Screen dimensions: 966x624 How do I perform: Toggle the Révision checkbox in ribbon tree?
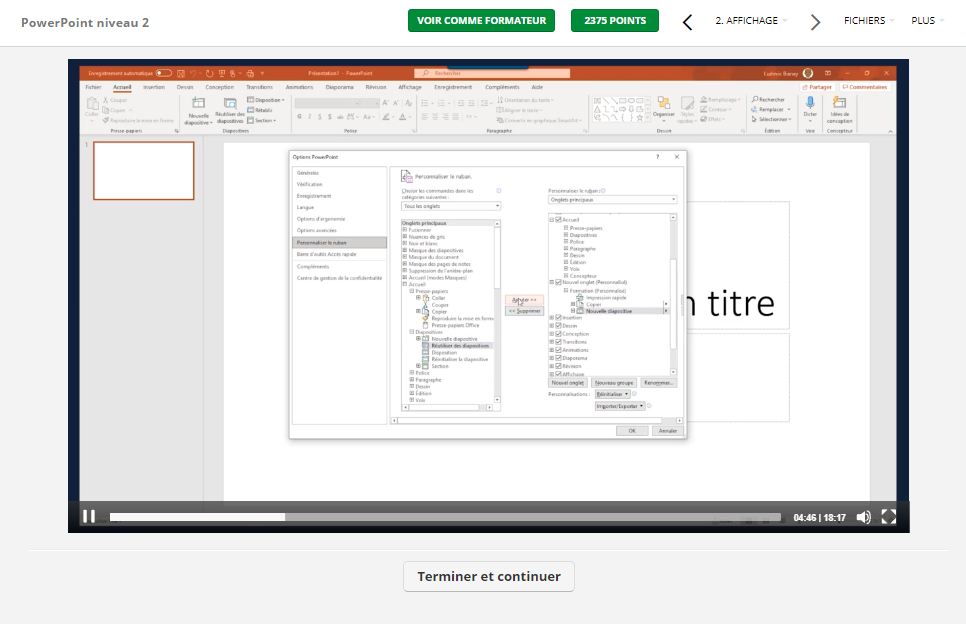tap(559, 366)
